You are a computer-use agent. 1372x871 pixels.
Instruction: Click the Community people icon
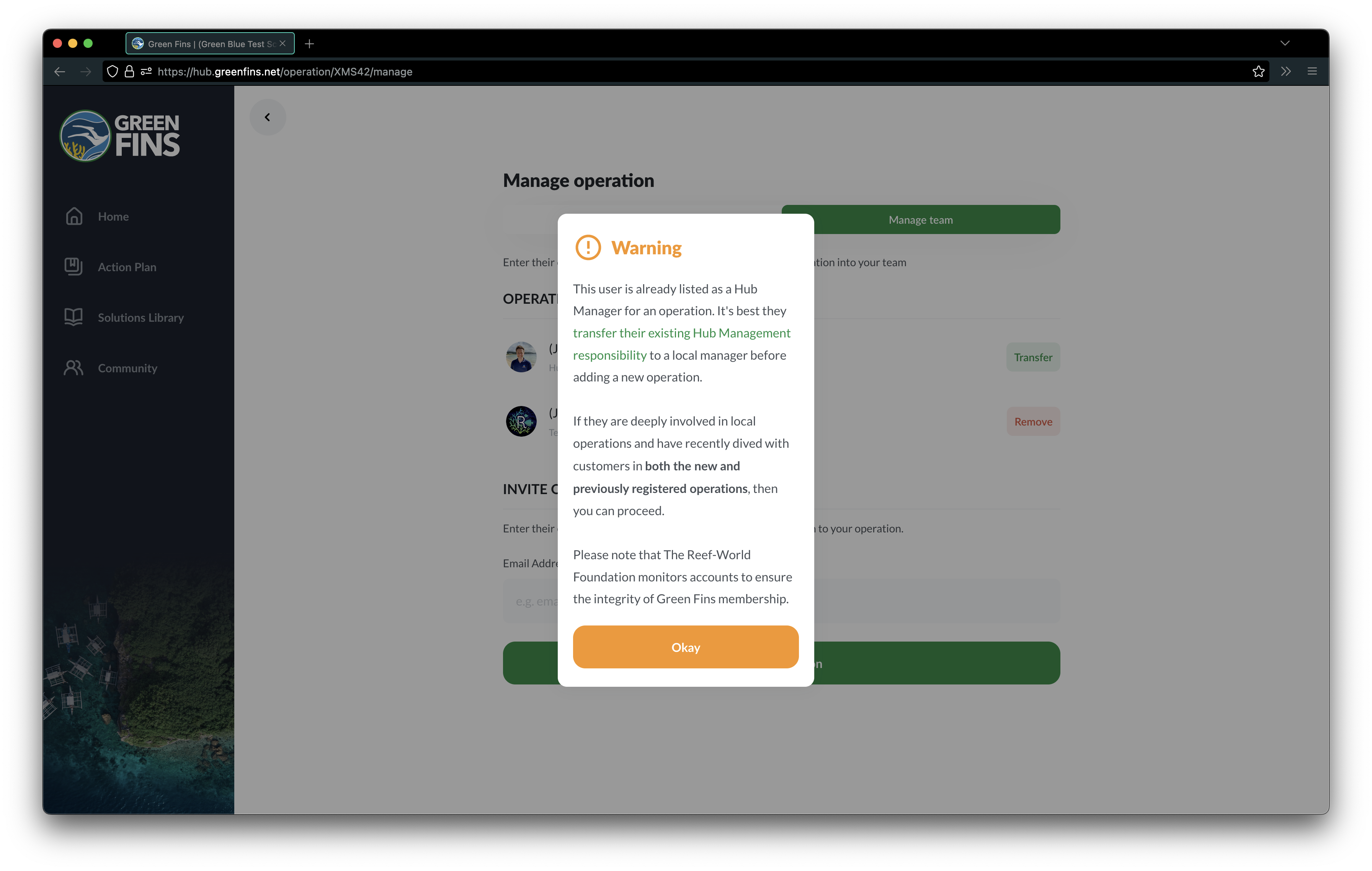73,368
